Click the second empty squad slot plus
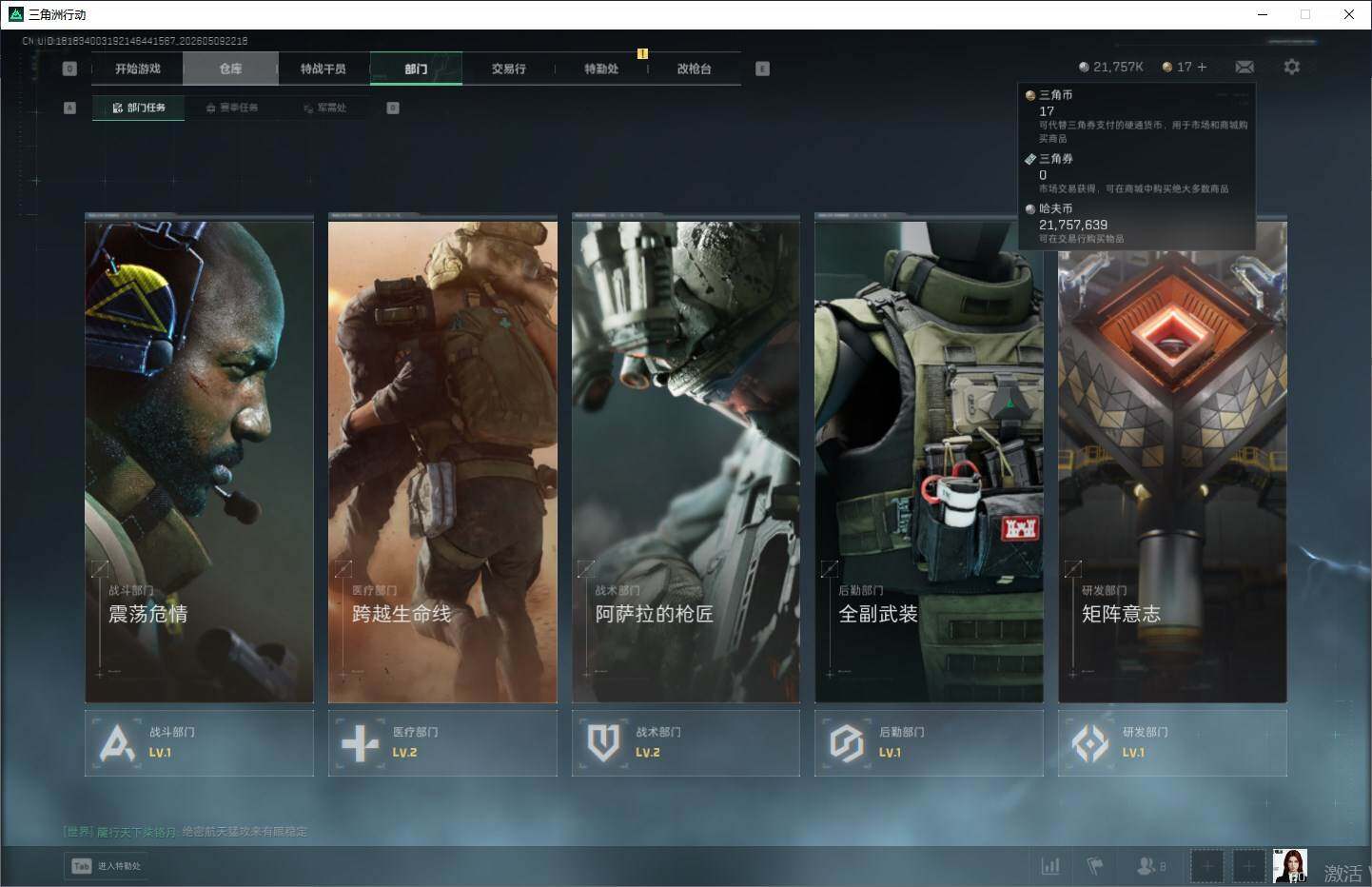The height and width of the screenshot is (887, 1372). (x=1248, y=866)
